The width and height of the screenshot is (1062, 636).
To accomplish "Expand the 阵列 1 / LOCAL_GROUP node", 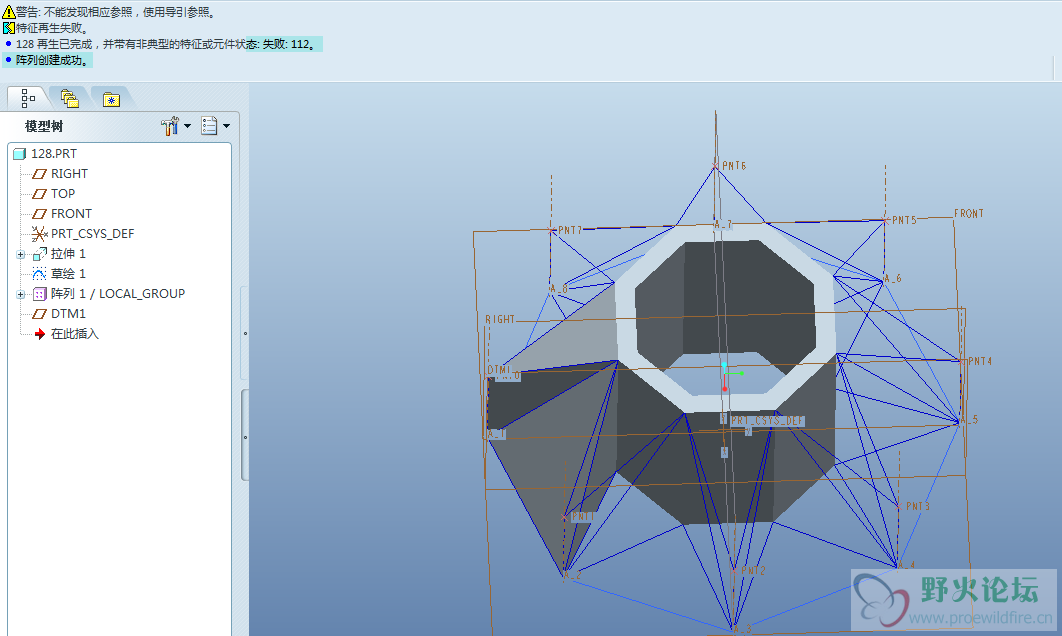I will (20, 294).
